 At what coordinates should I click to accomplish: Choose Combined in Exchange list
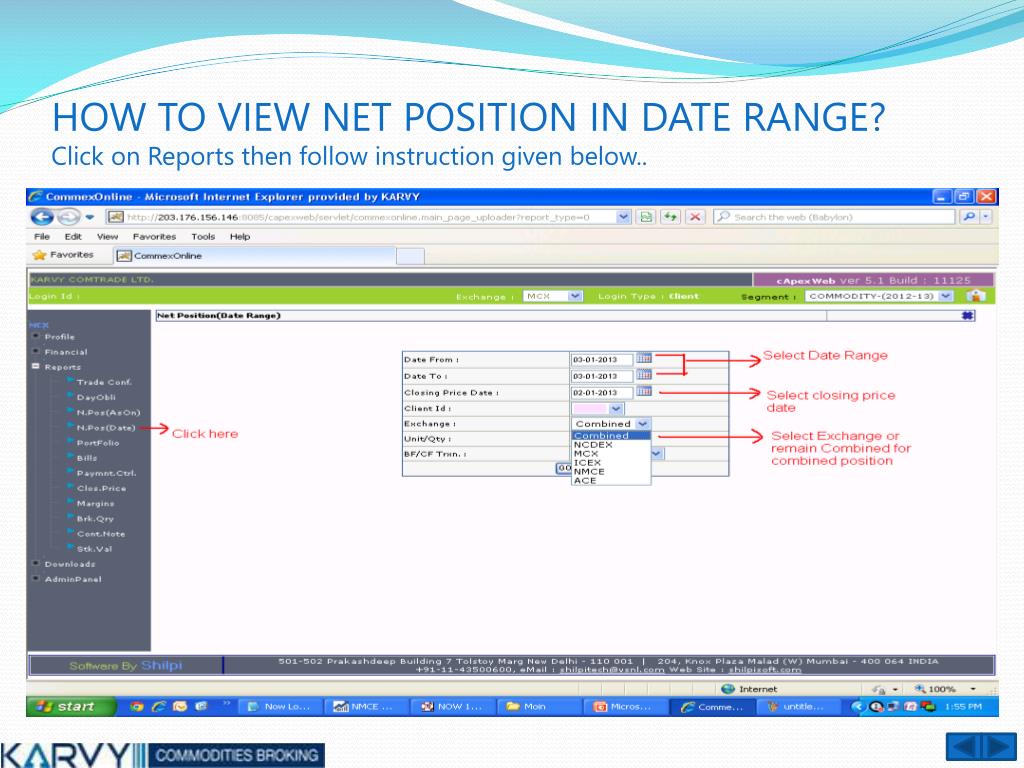[x=611, y=436]
